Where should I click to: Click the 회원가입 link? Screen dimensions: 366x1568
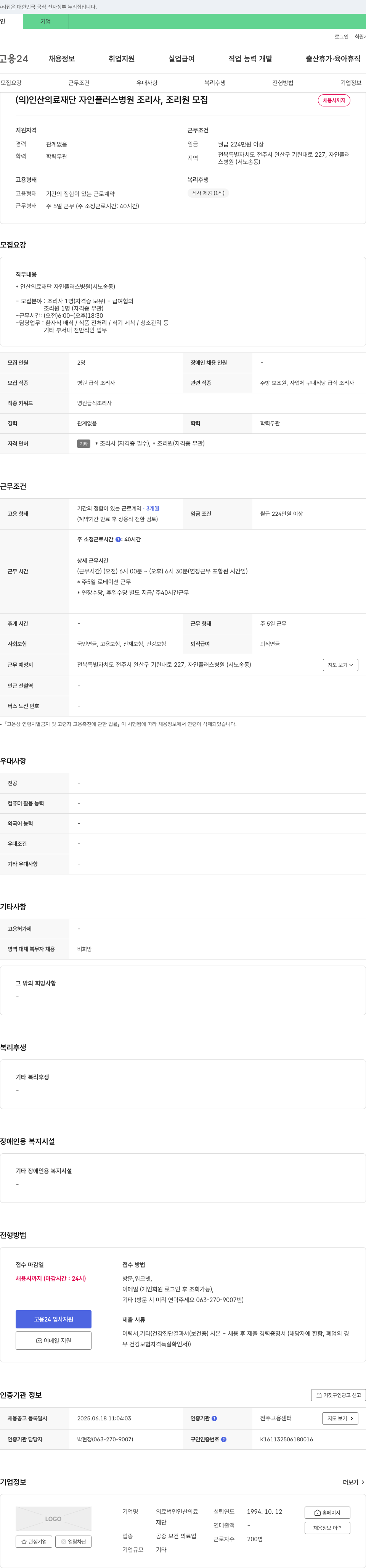[360, 37]
